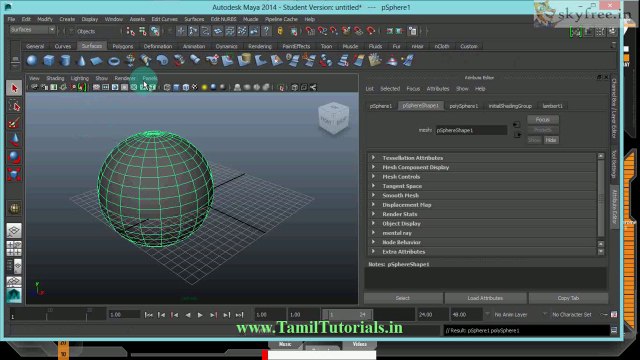Screen dimensions: 640x360
Task: Click the Hide button
Action: point(551,140)
